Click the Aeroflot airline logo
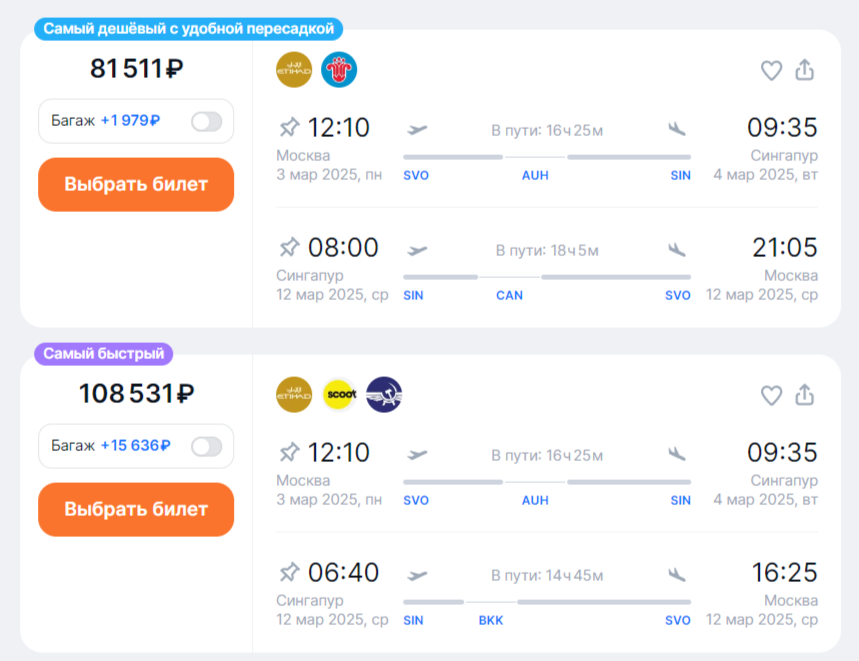Image resolution: width=859 pixels, height=661 pixels. (384, 395)
